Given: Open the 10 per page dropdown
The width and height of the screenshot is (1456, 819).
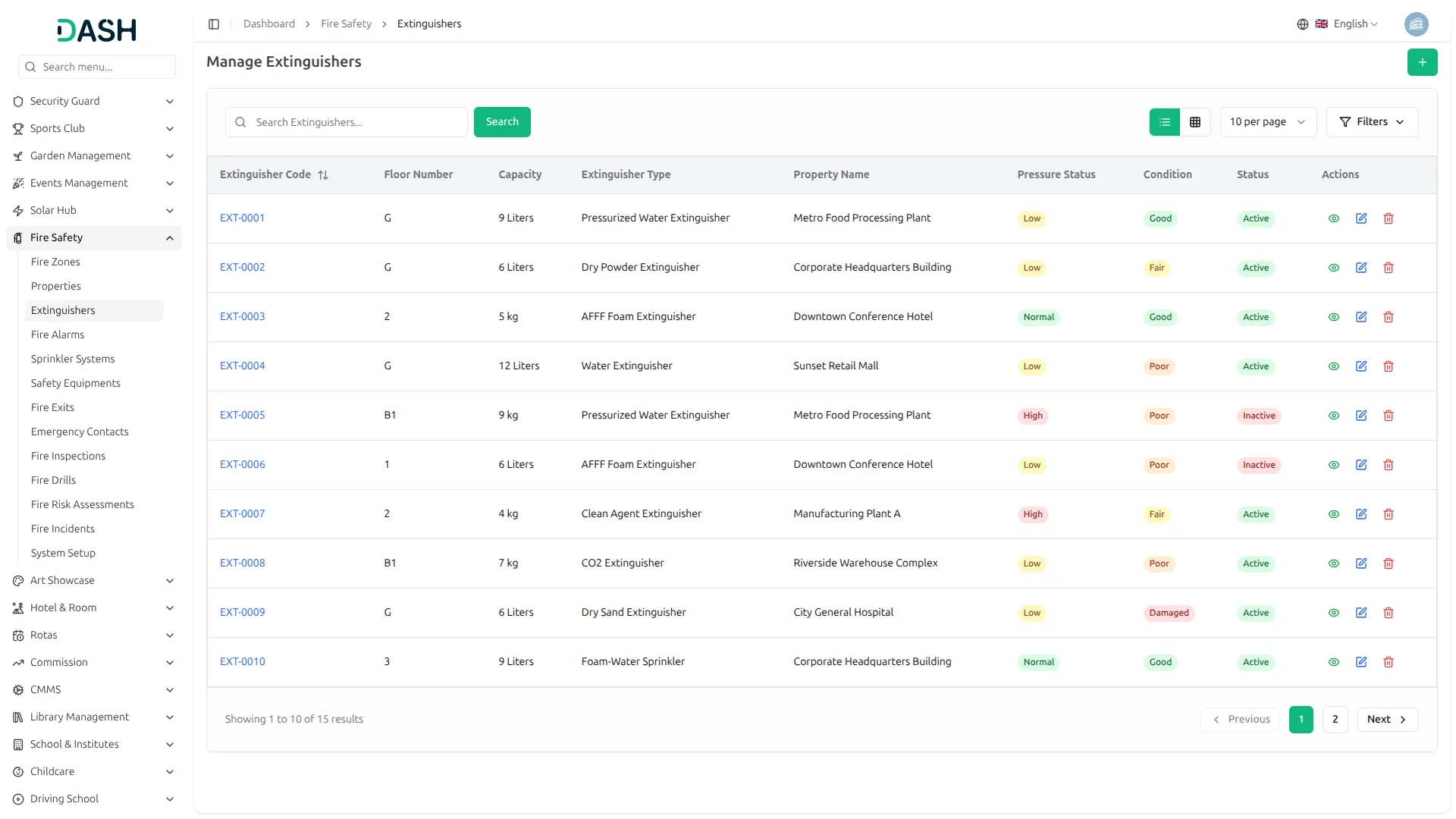Looking at the screenshot, I should (x=1267, y=122).
